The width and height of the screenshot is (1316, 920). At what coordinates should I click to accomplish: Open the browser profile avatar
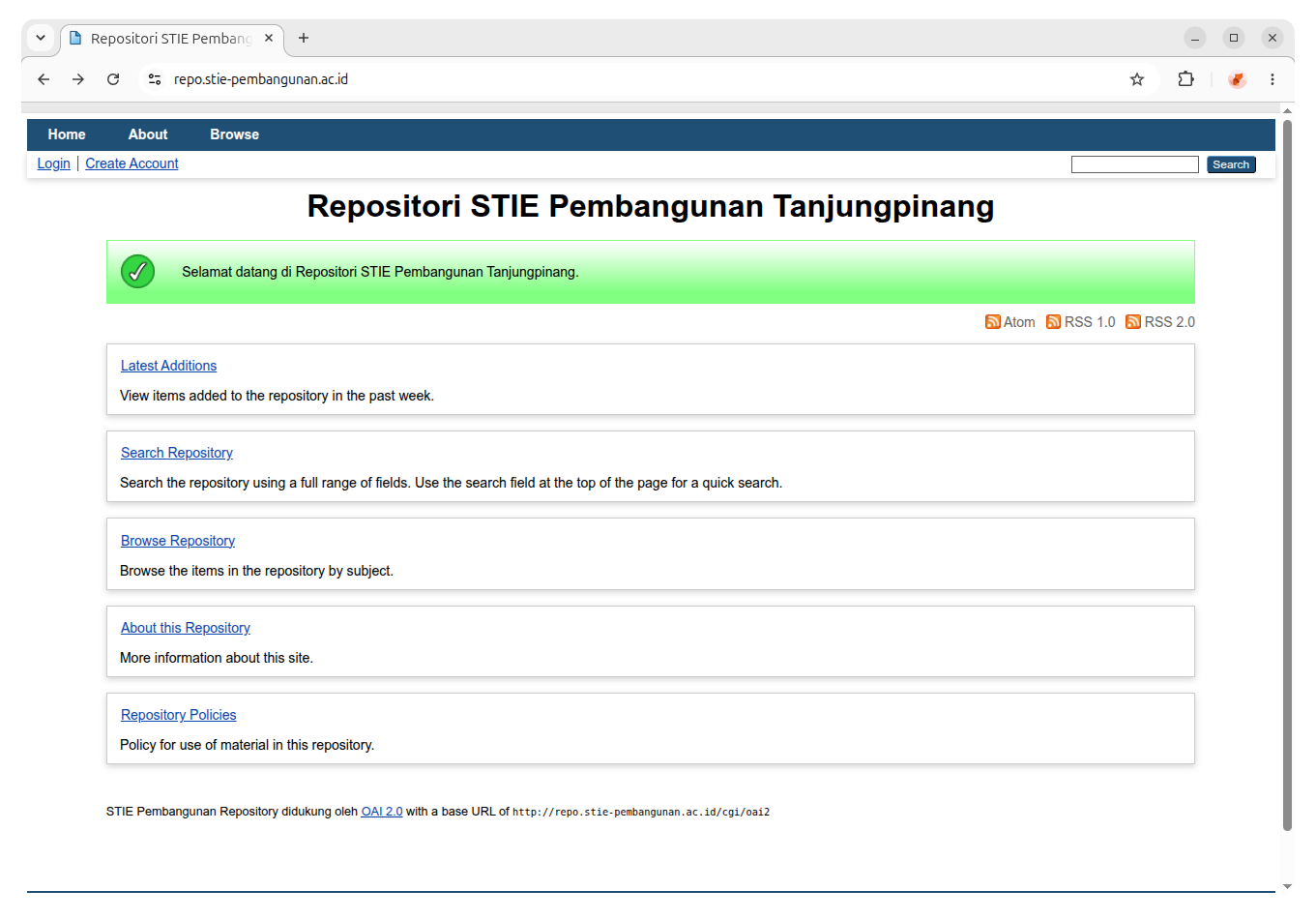(1237, 79)
